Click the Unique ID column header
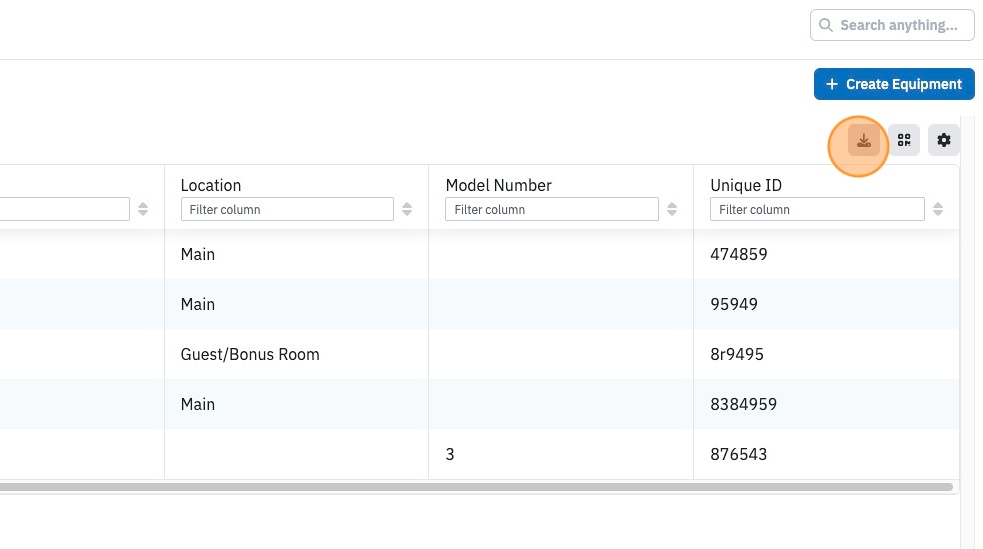This screenshot has height=549, width=983. click(746, 186)
